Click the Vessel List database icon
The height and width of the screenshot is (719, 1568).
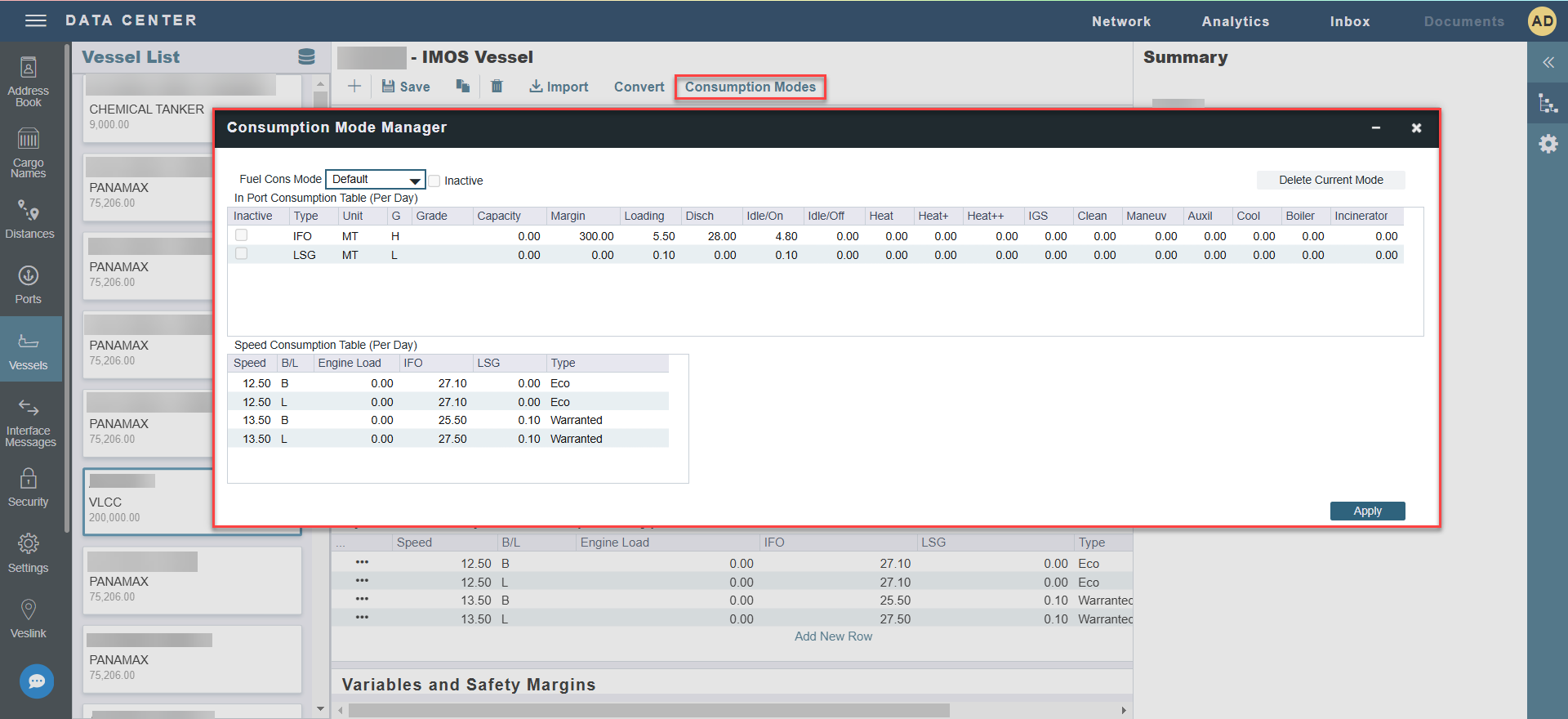tap(306, 57)
